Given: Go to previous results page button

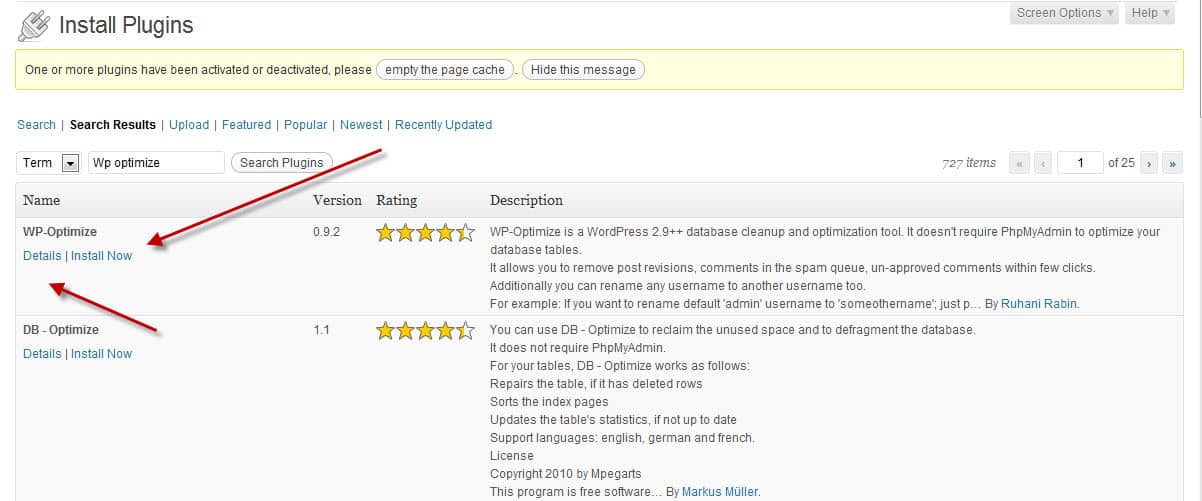Looking at the screenshot, I should click(x=1043, y=163).
